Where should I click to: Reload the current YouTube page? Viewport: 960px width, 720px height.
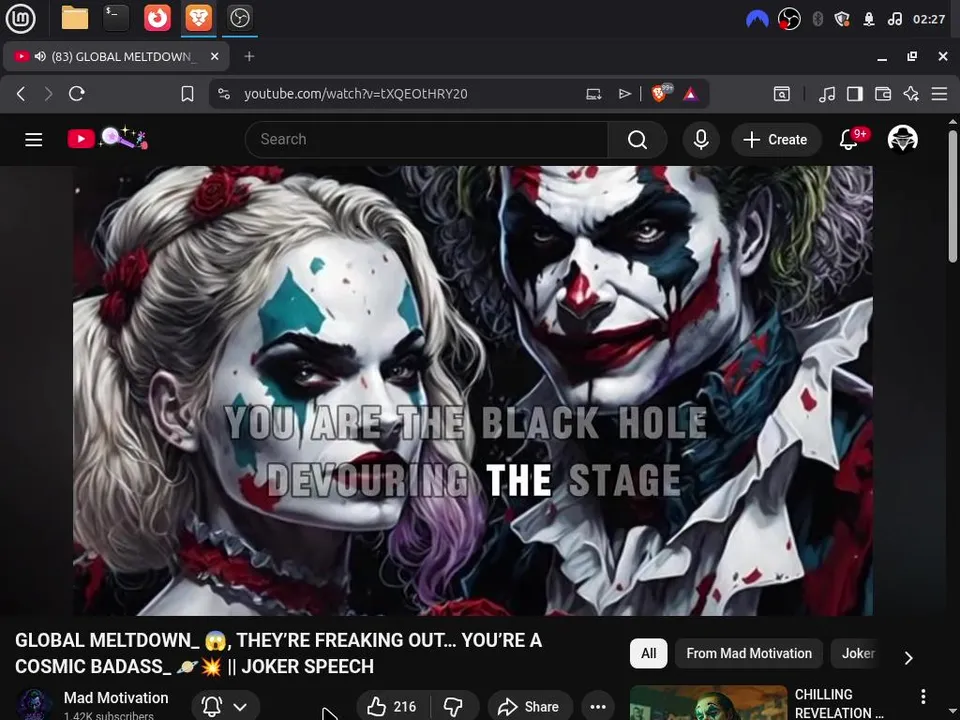[x=77, y=94]
